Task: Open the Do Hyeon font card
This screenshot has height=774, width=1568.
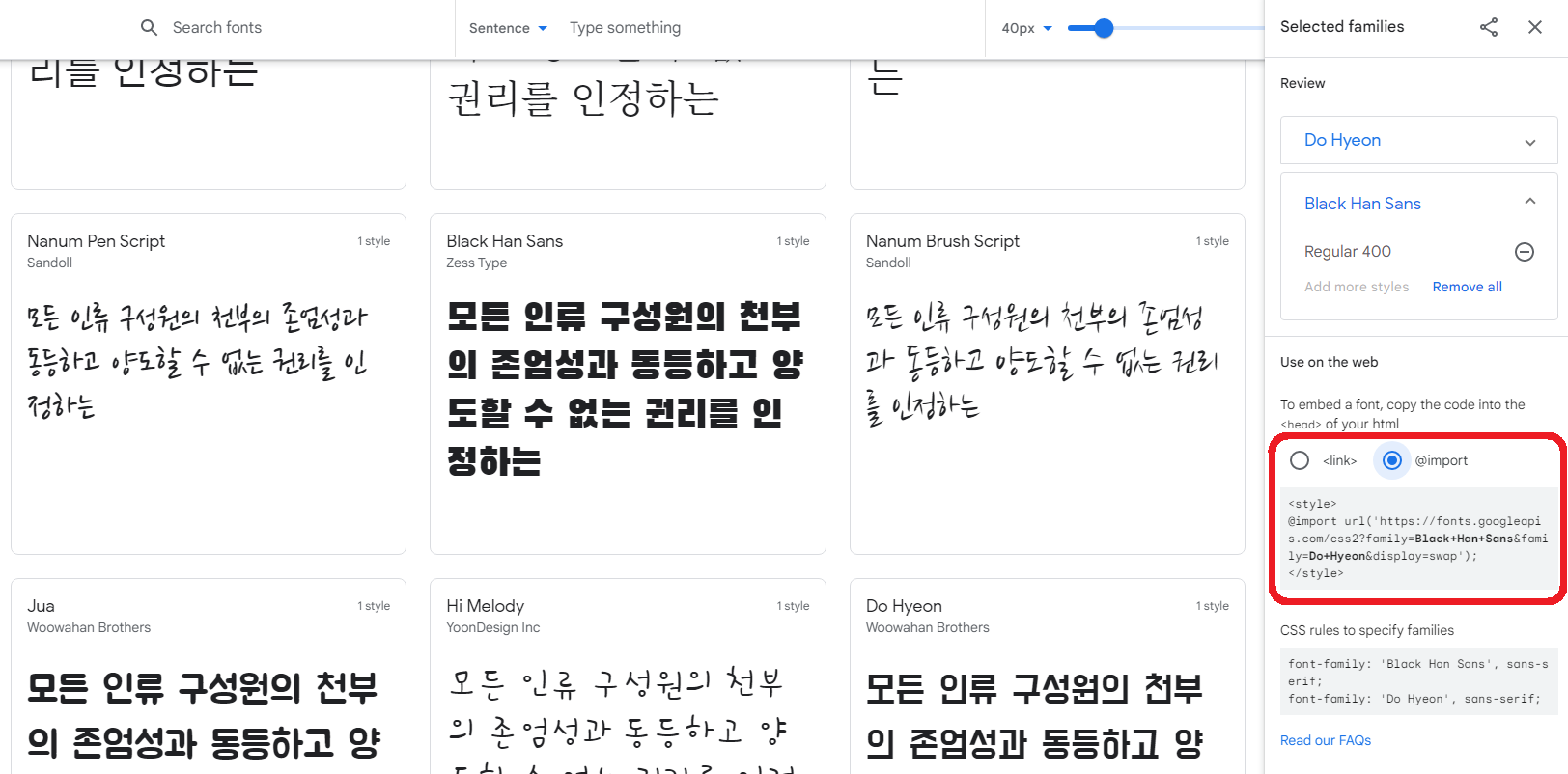Action: coord(1048,677)
